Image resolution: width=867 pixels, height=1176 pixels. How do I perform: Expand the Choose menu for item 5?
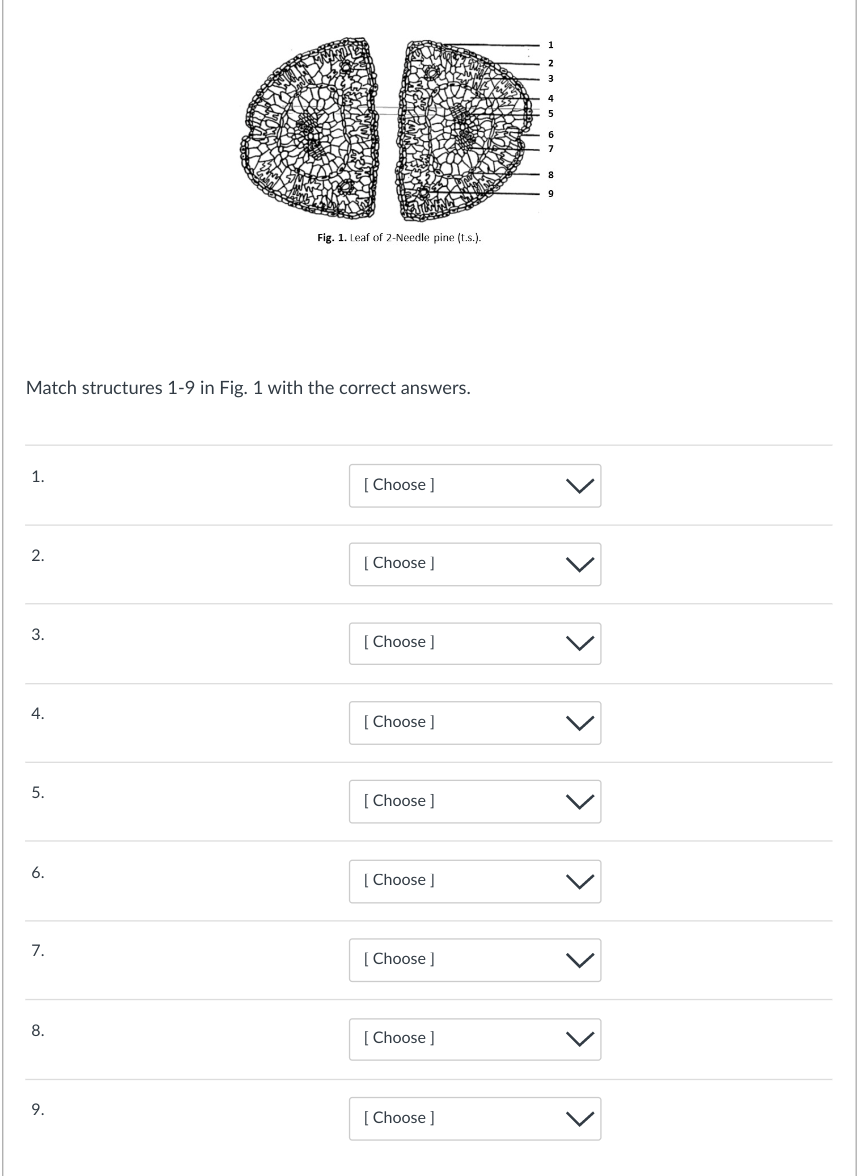pos(475,801)
